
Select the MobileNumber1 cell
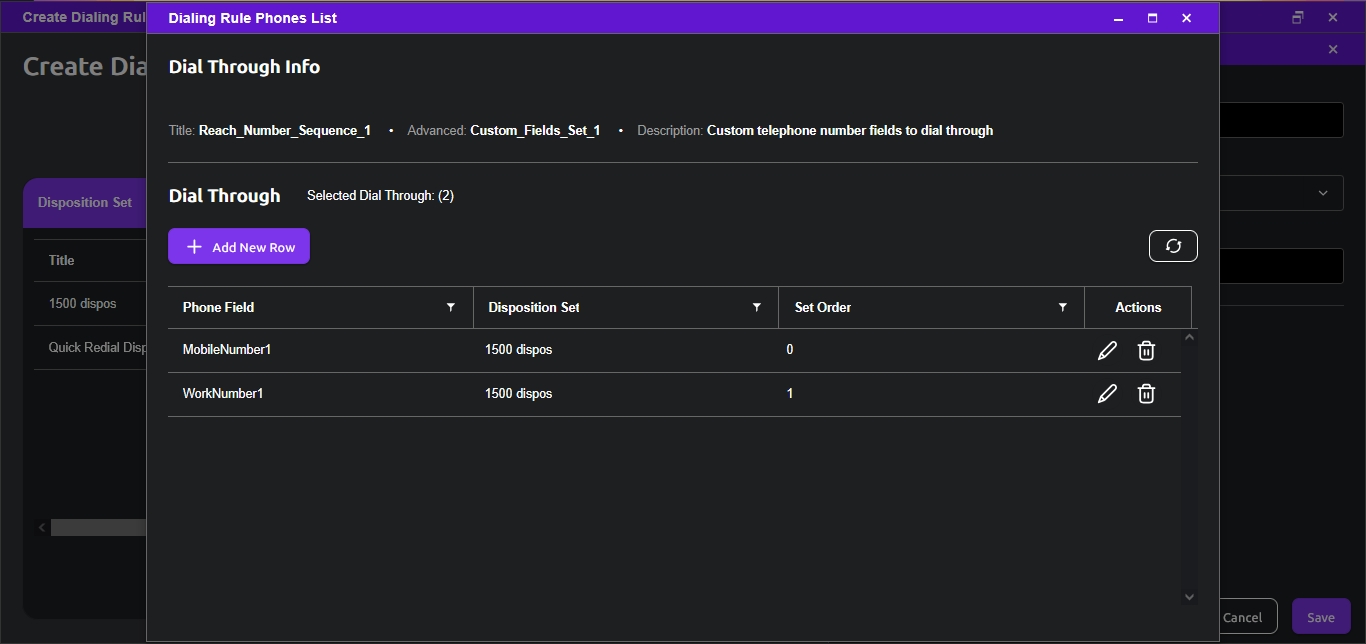(227, 350)
